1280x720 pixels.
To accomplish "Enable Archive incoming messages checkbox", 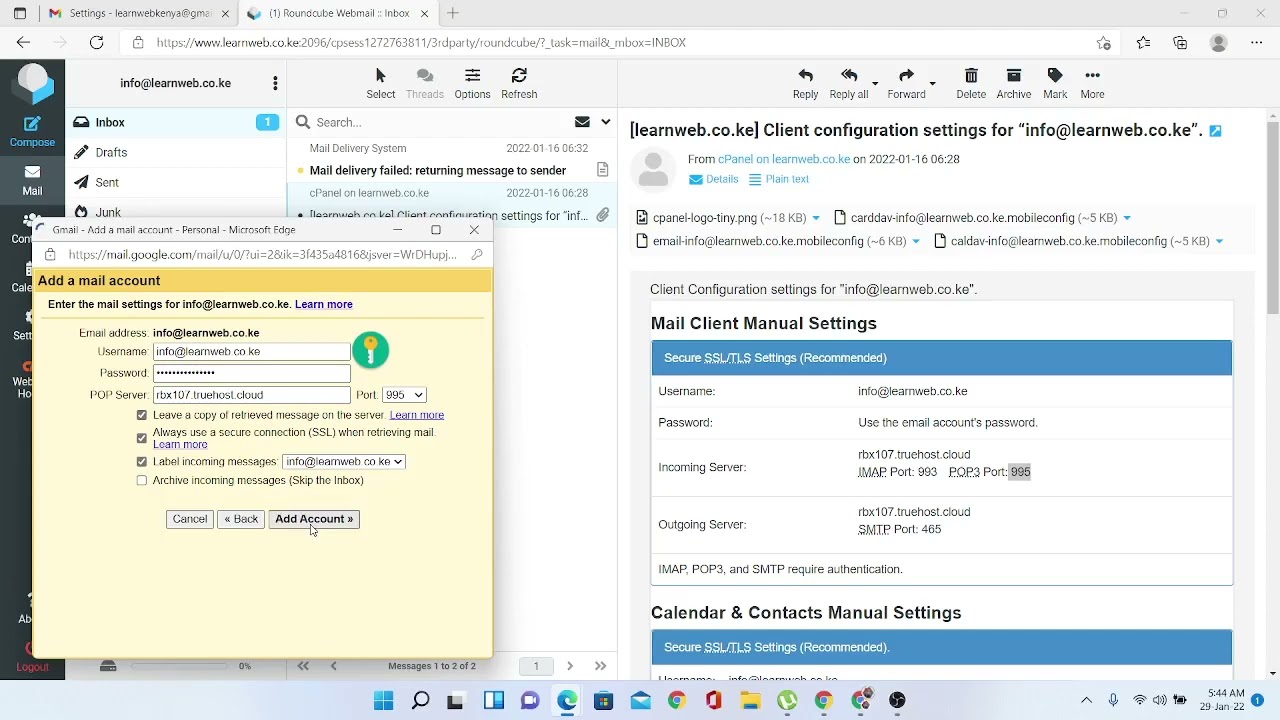I will (x=141, y=481).
